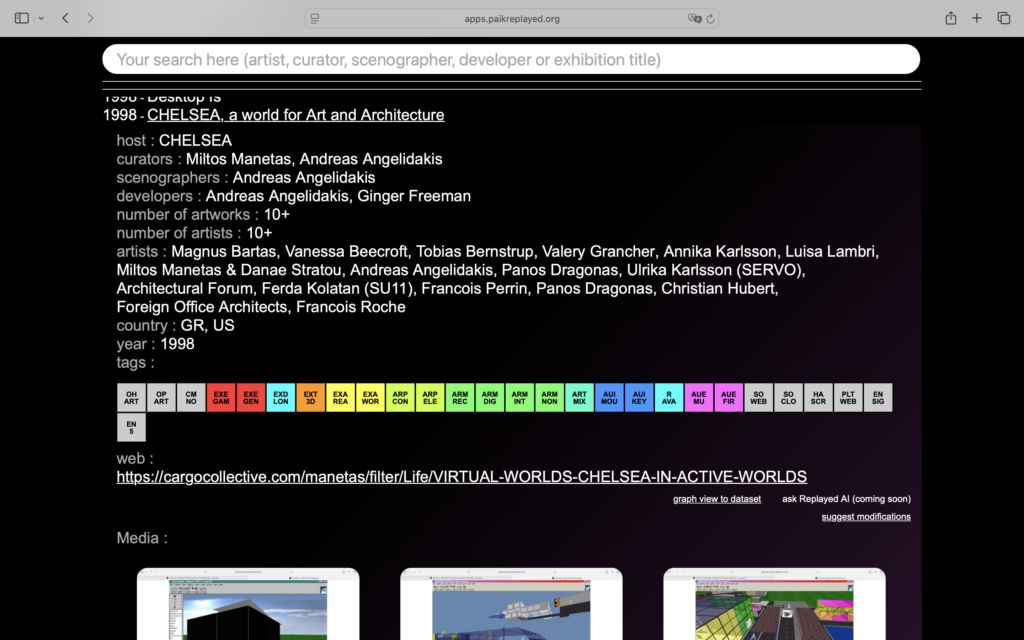Viewport: 1024px width, 640px height.
Task: Click the search field for artists or exhibitions
Action: pos(510,59)
